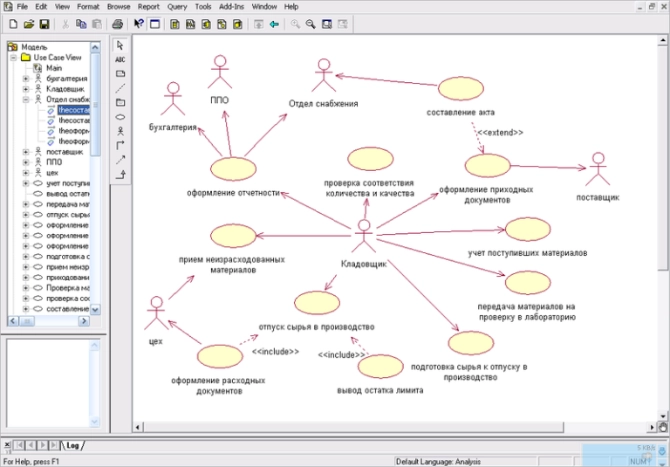Image resolution: width=670 pixels, height=467 pixels.
Task: Select the highlighted thecостав association item
Action: point(73,110)
